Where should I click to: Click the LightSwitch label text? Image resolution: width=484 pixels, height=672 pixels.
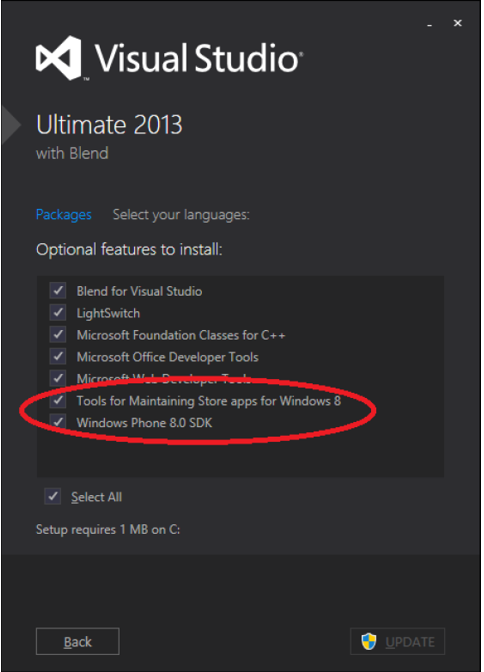(x=108, y=313)
